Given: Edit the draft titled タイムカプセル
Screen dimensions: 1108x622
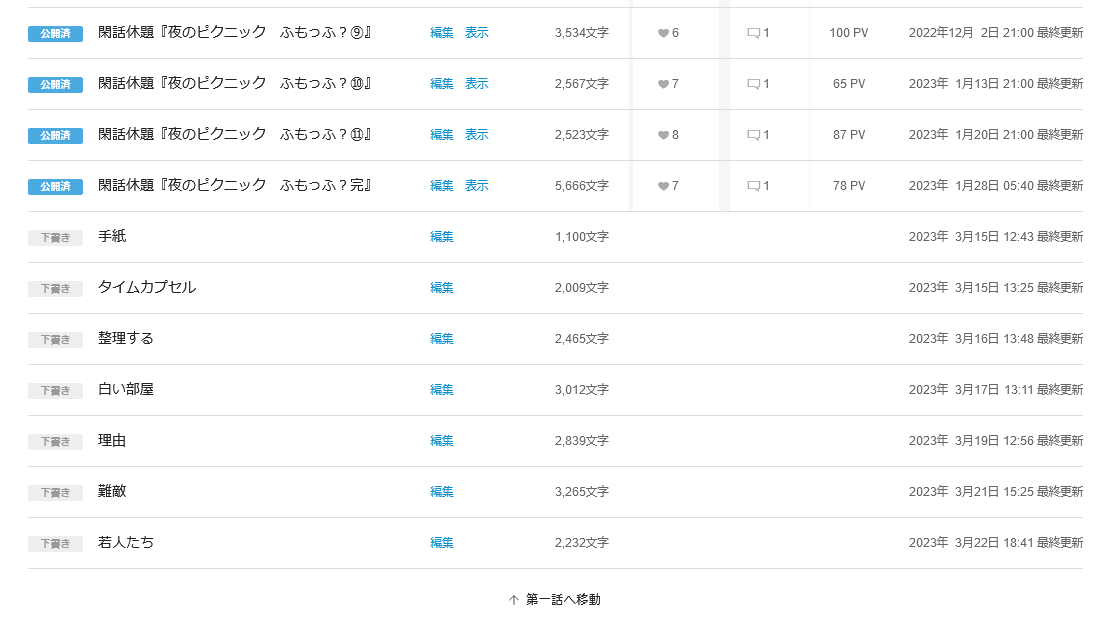Looking at the screenshot, I should click(441, 288).
